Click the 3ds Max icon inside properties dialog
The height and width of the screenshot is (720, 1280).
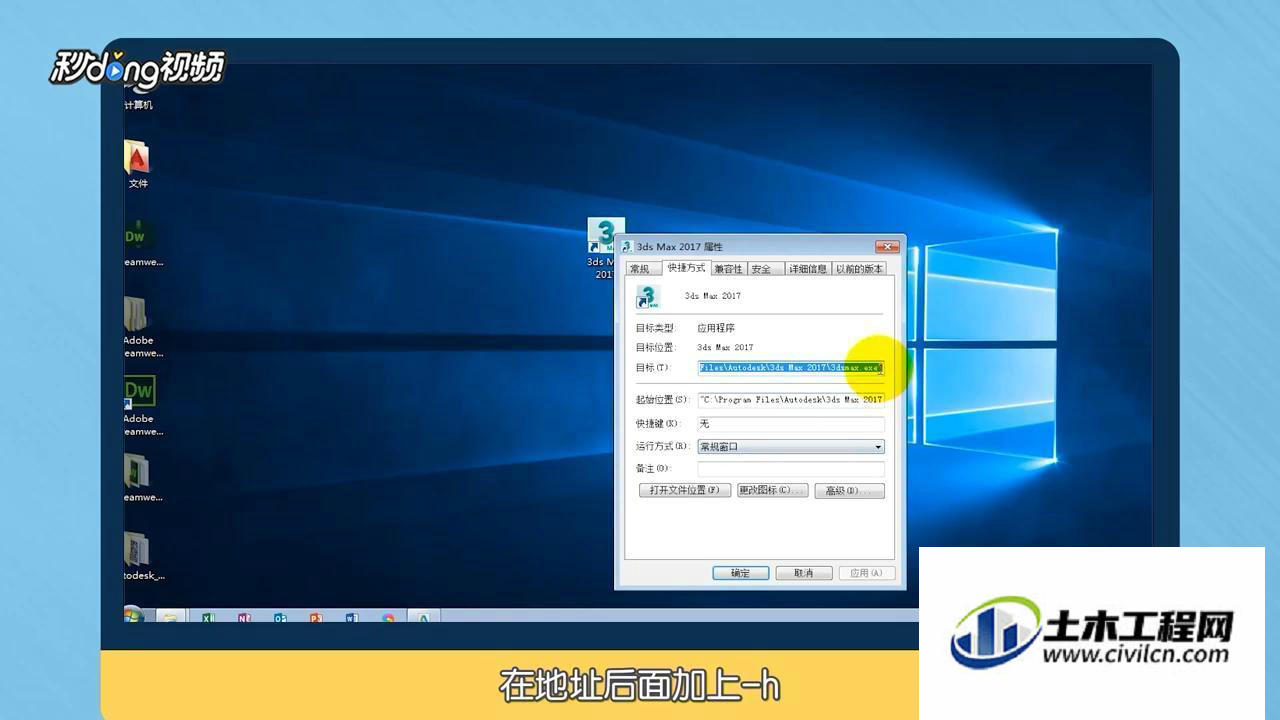point(648,296)
